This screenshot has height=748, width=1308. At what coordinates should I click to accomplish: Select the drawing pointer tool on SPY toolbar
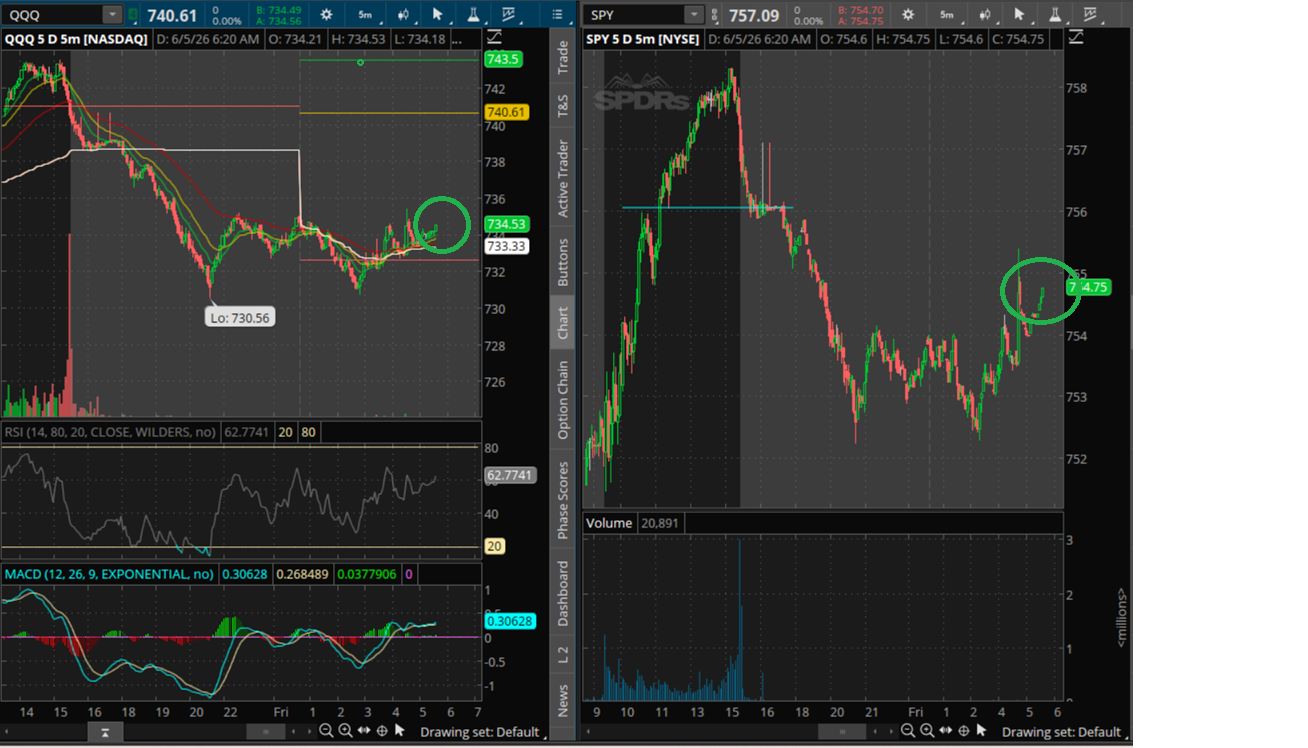(x=1019, y=14)
